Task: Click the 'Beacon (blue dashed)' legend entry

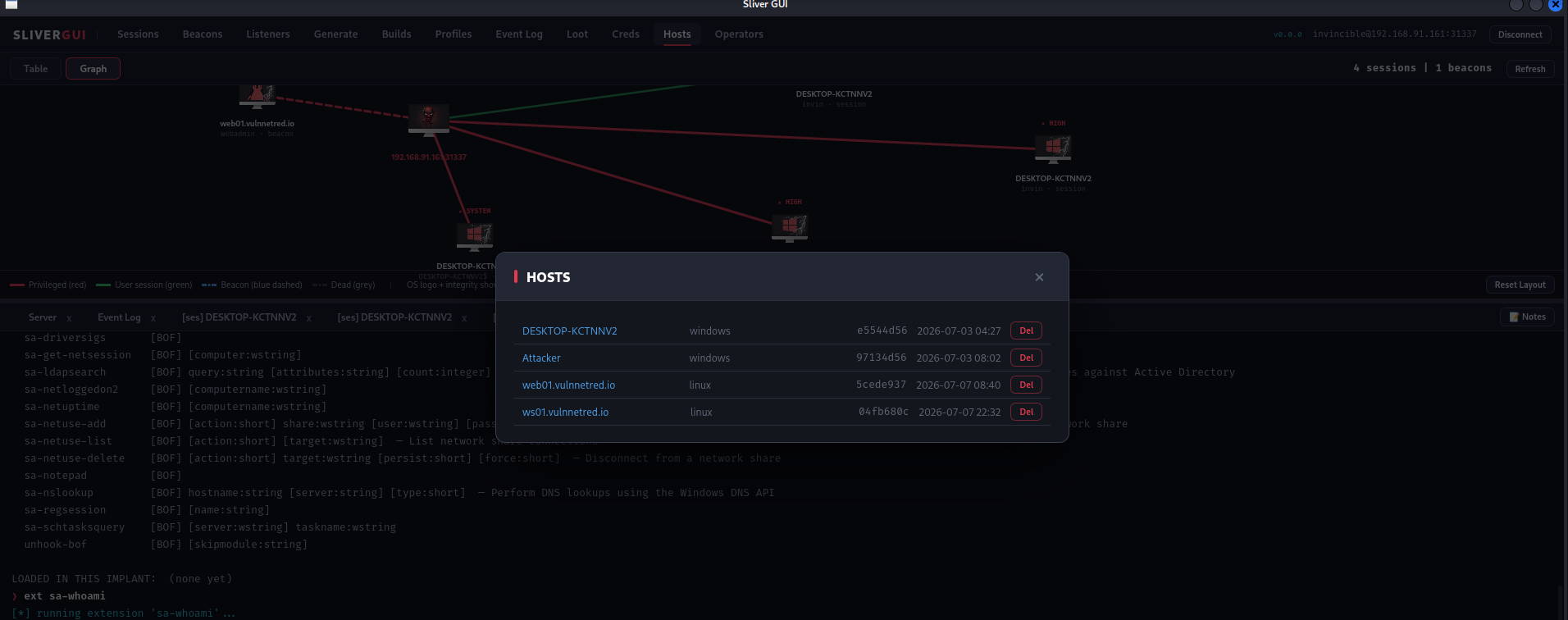Action: 252,285
